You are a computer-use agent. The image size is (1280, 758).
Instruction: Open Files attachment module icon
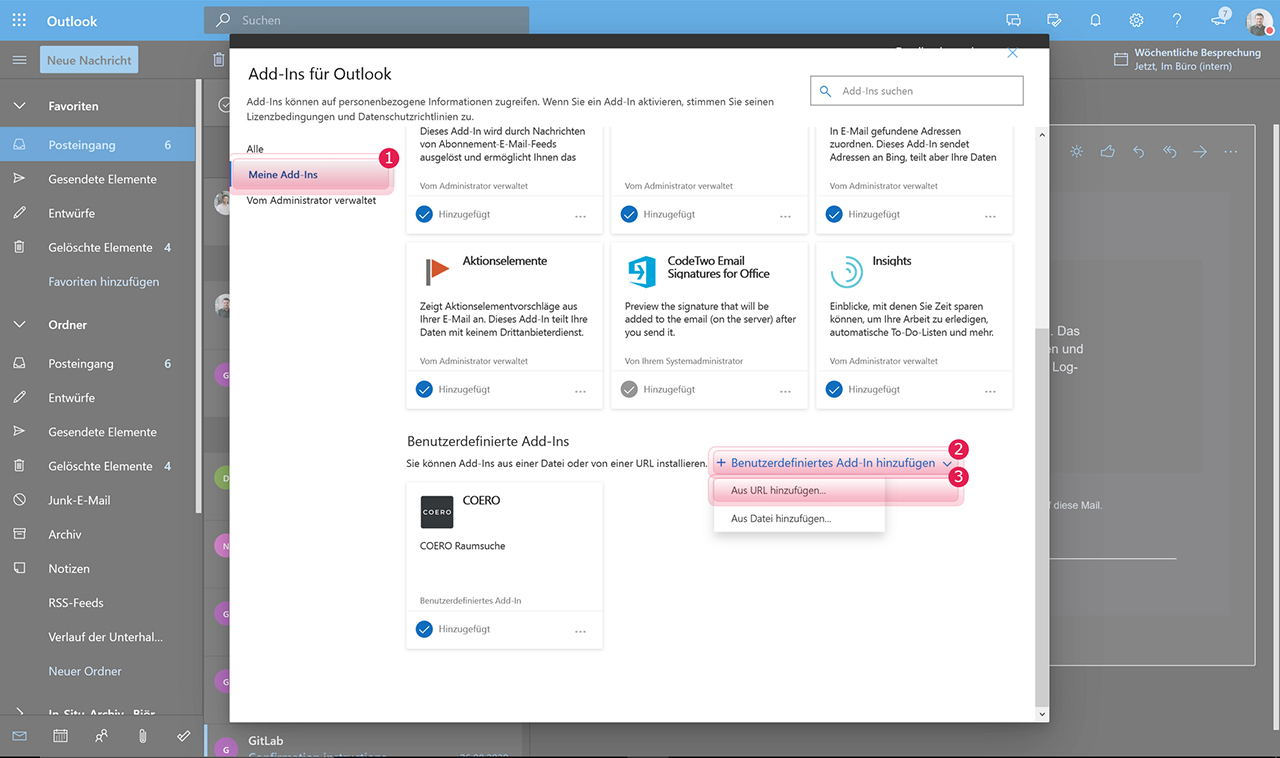142,736
